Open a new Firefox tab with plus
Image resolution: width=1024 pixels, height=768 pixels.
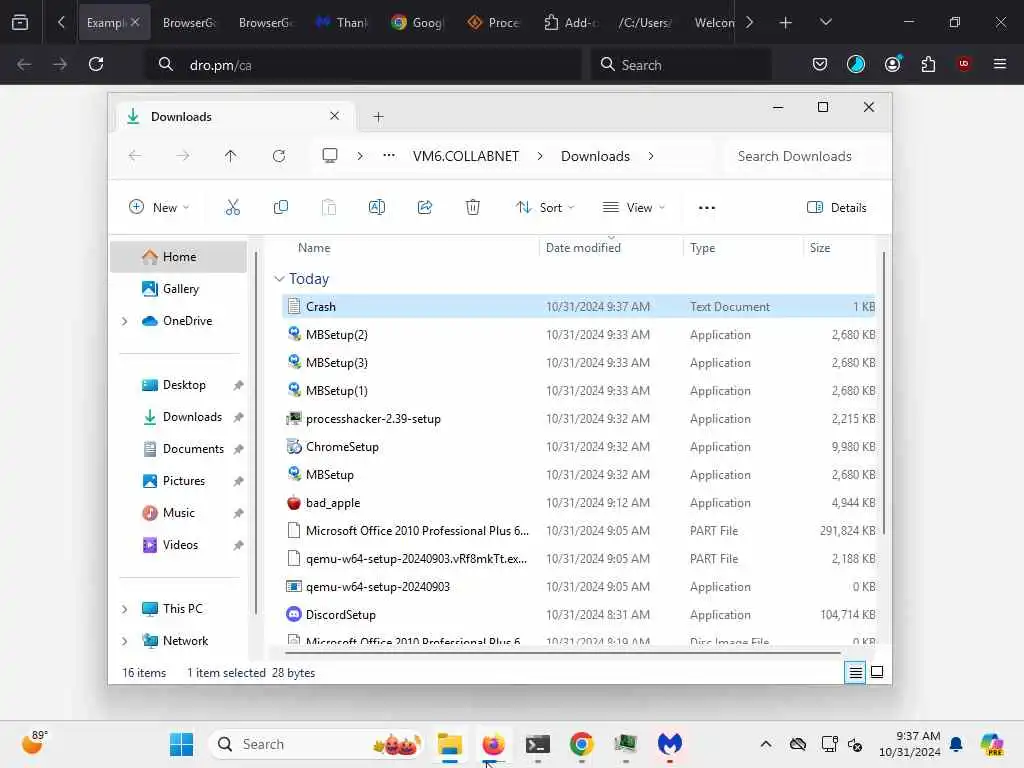pos(786,23)
